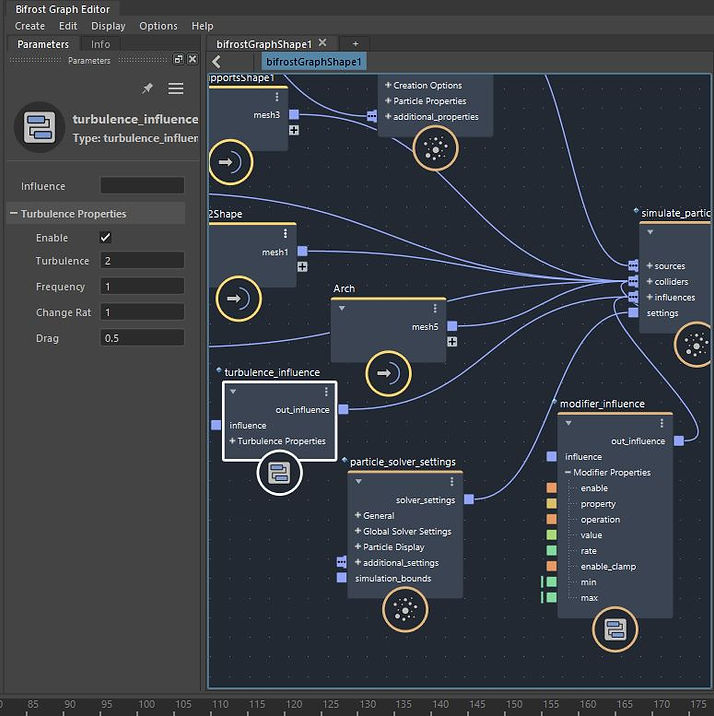Open the Options menu
Viewport: 714px width, 716px height.
click(158, 26)
